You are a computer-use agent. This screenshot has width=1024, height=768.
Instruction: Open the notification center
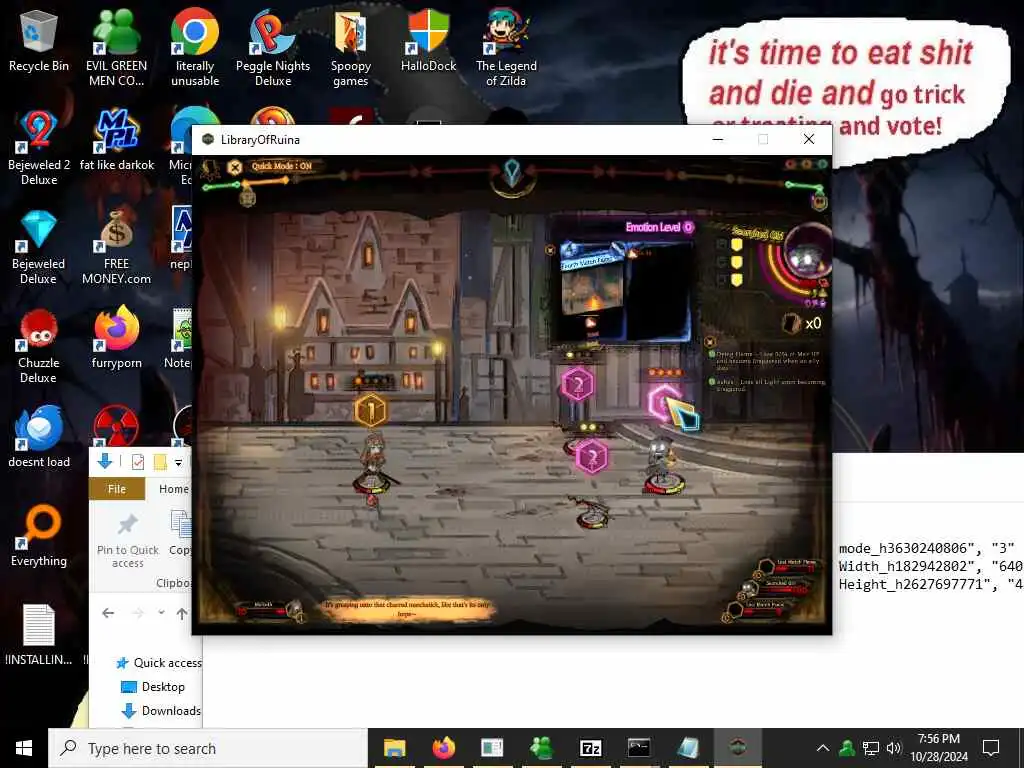click(991, 748)
